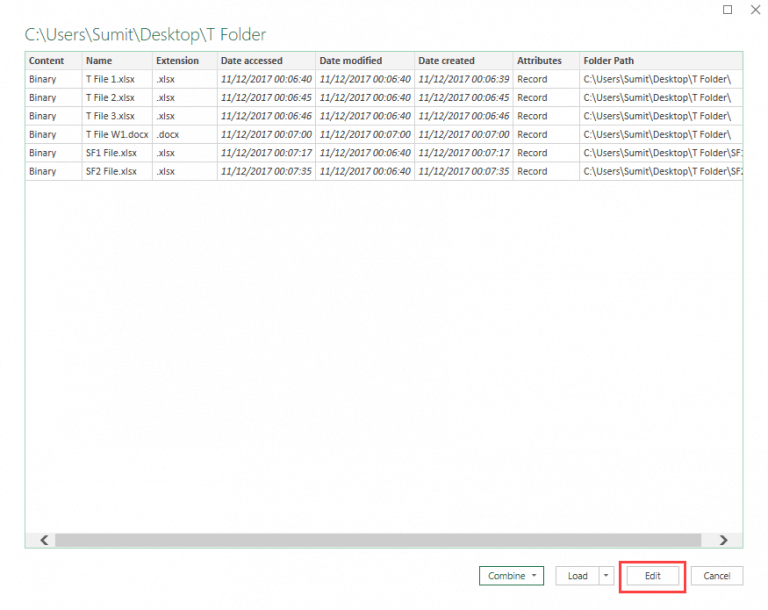Click the T File 2.xlsx name cell
Screen dimensions: 768x610
117,98
